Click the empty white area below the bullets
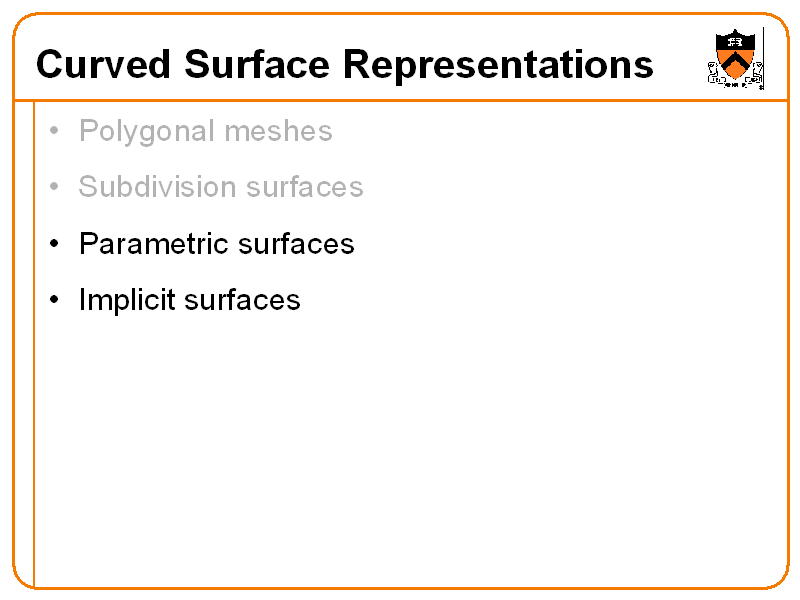Viewport: 800px width, 600px height. tap(400, 450)
